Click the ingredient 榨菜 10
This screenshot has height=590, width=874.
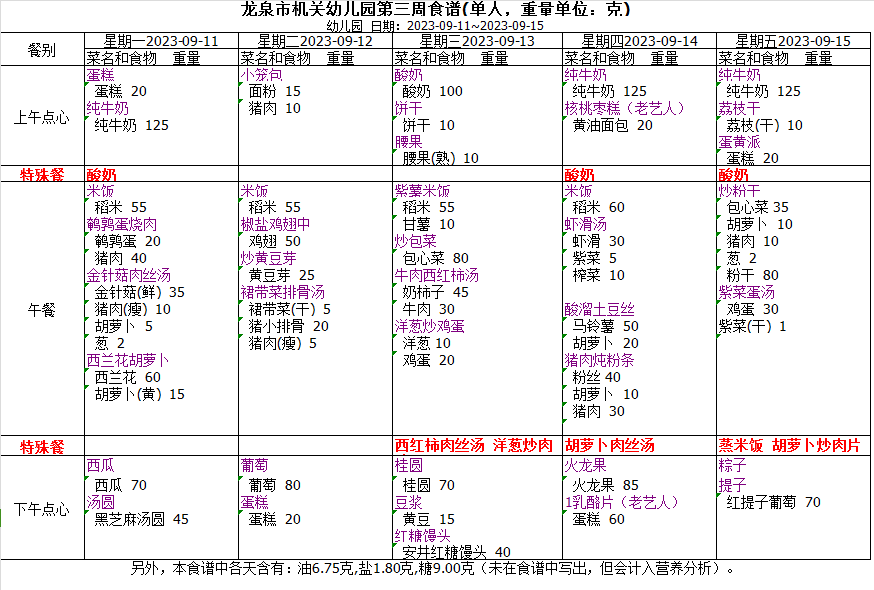click(x=598, y=275)
